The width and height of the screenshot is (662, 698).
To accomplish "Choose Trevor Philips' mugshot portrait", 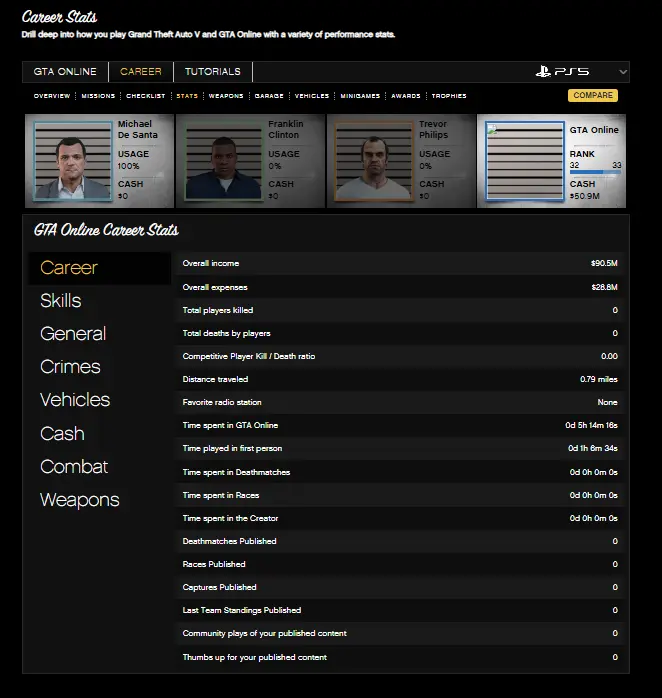I will pyautogui.click(x=373, y=162).
